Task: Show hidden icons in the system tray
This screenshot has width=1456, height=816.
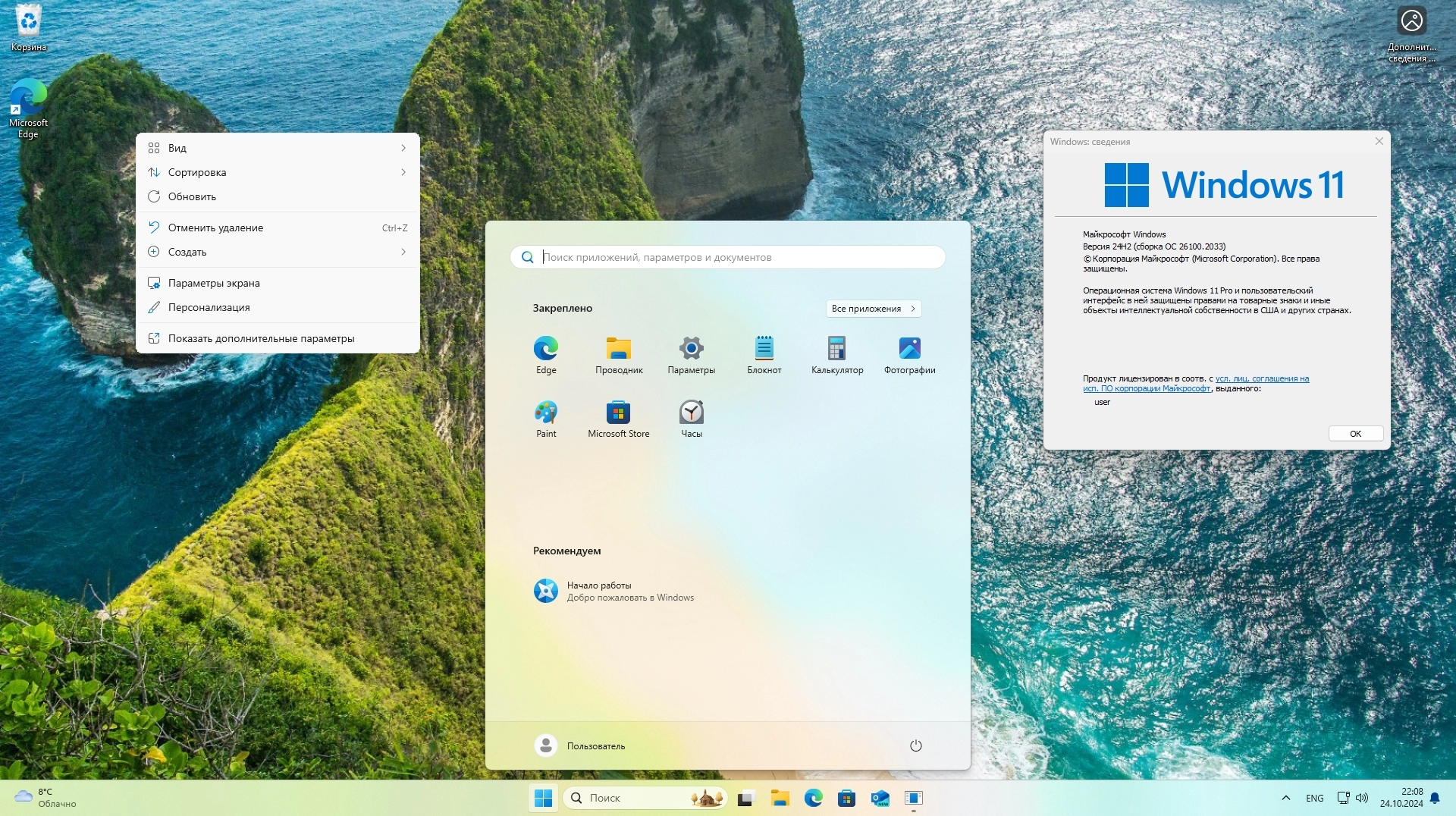Action: 1286,798
